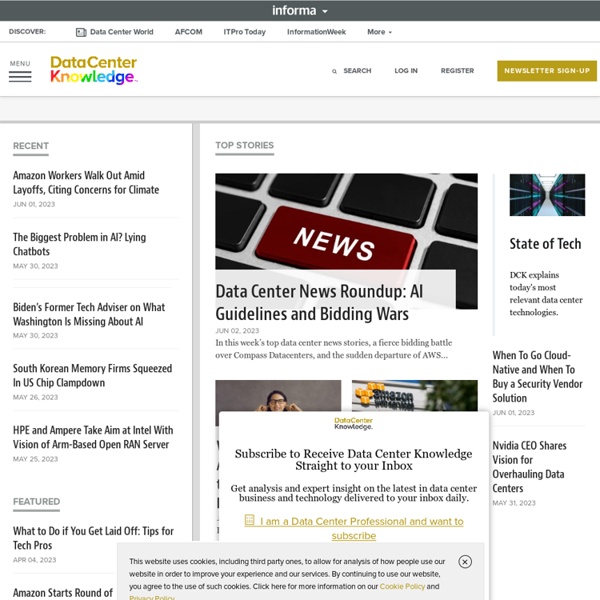600x600 pixels.
Task: Read The Biggest Problem in AI article
Action: (79, 244)
